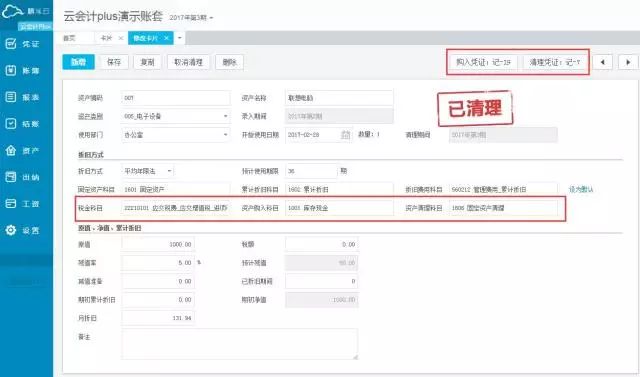Screen dimensions: 640x377
Task: Click the 资产编码 field showing 007
Action: point(176,98)
